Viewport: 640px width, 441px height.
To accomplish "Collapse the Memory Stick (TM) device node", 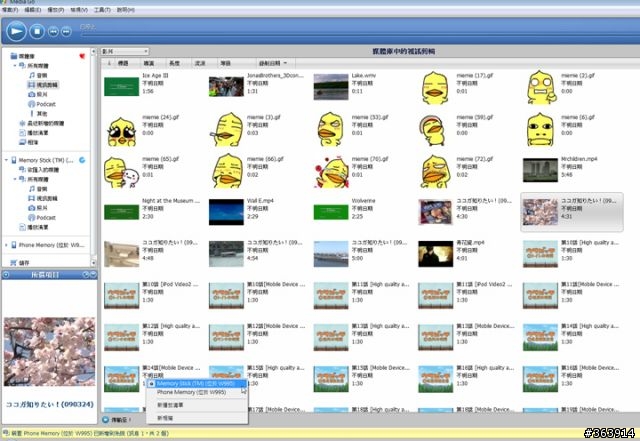I will click(6, 160).
